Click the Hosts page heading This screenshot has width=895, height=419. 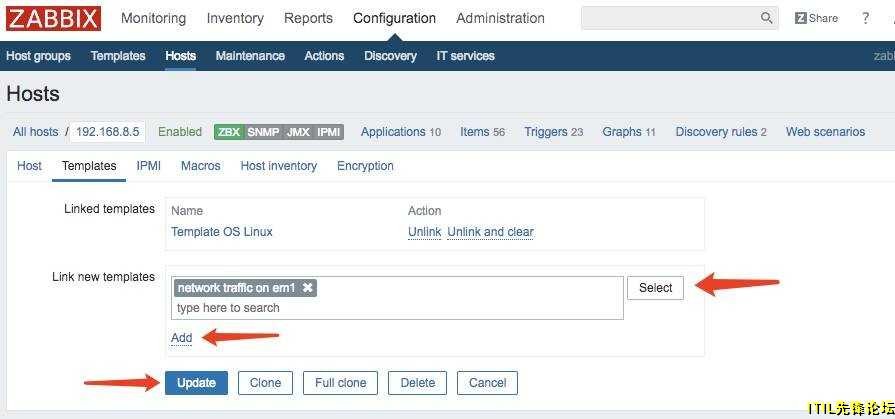[x=33, y=94]
